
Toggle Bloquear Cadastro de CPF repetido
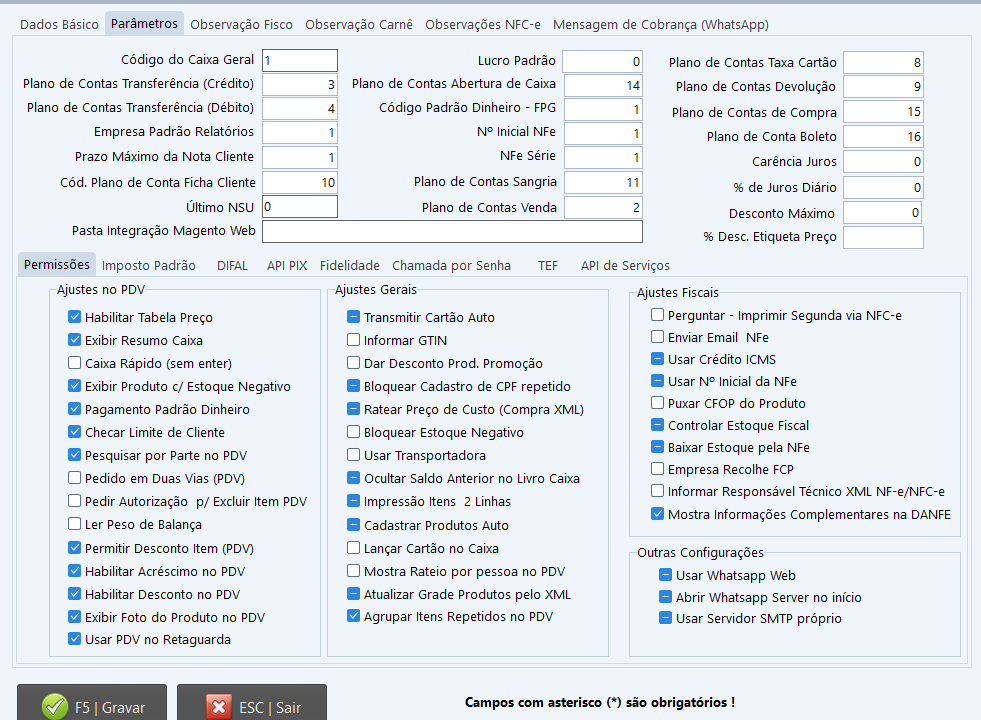point(353,386)
